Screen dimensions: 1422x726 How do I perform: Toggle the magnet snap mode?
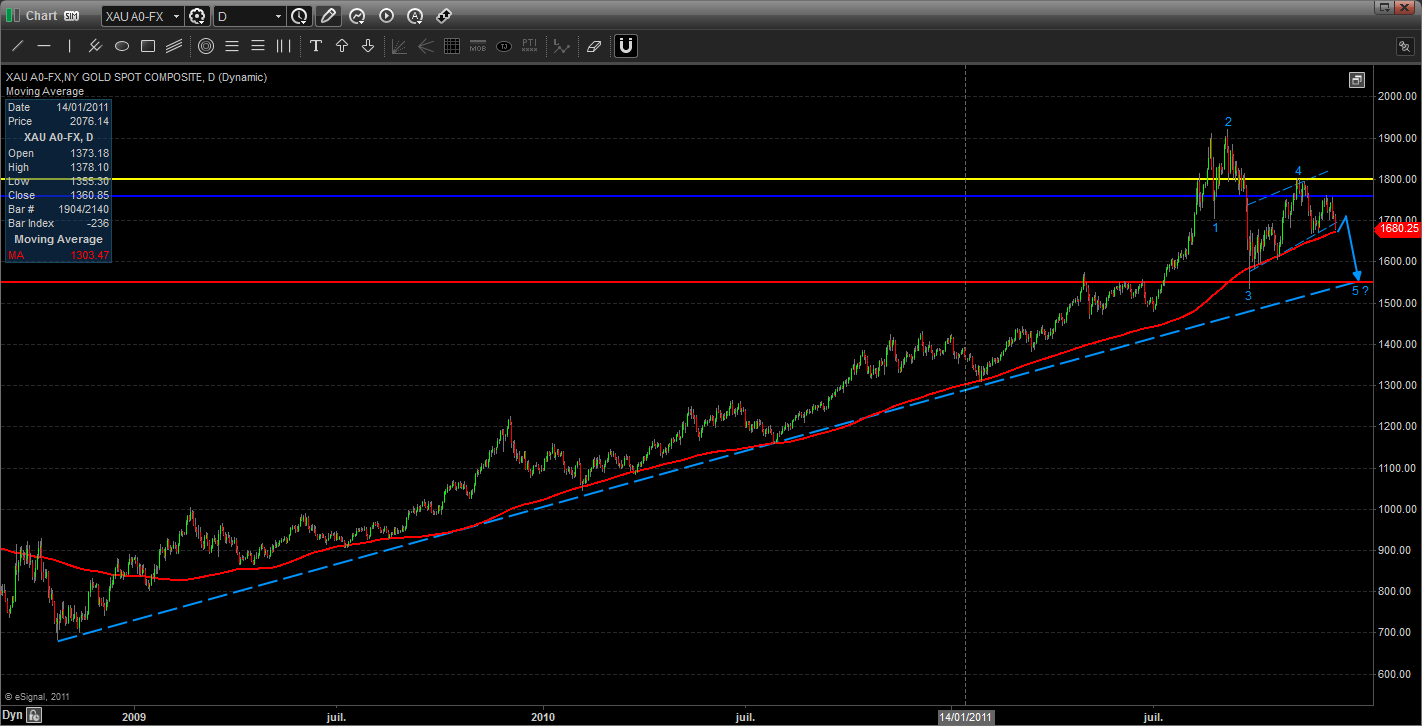626,46
